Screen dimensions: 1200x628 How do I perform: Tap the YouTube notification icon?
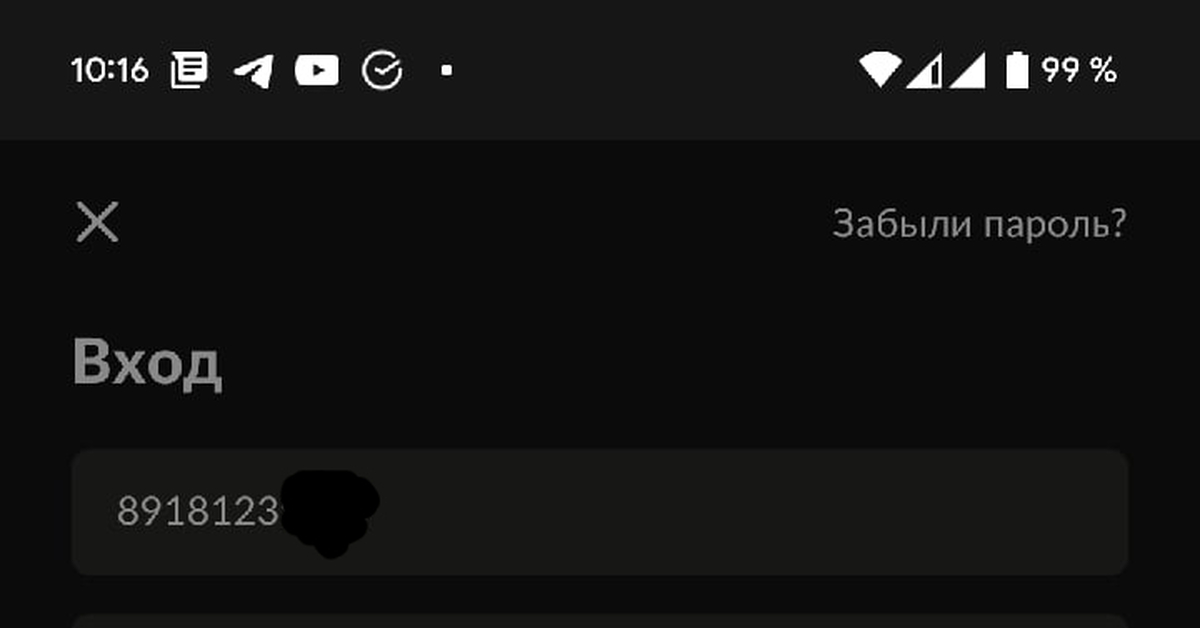317,71
